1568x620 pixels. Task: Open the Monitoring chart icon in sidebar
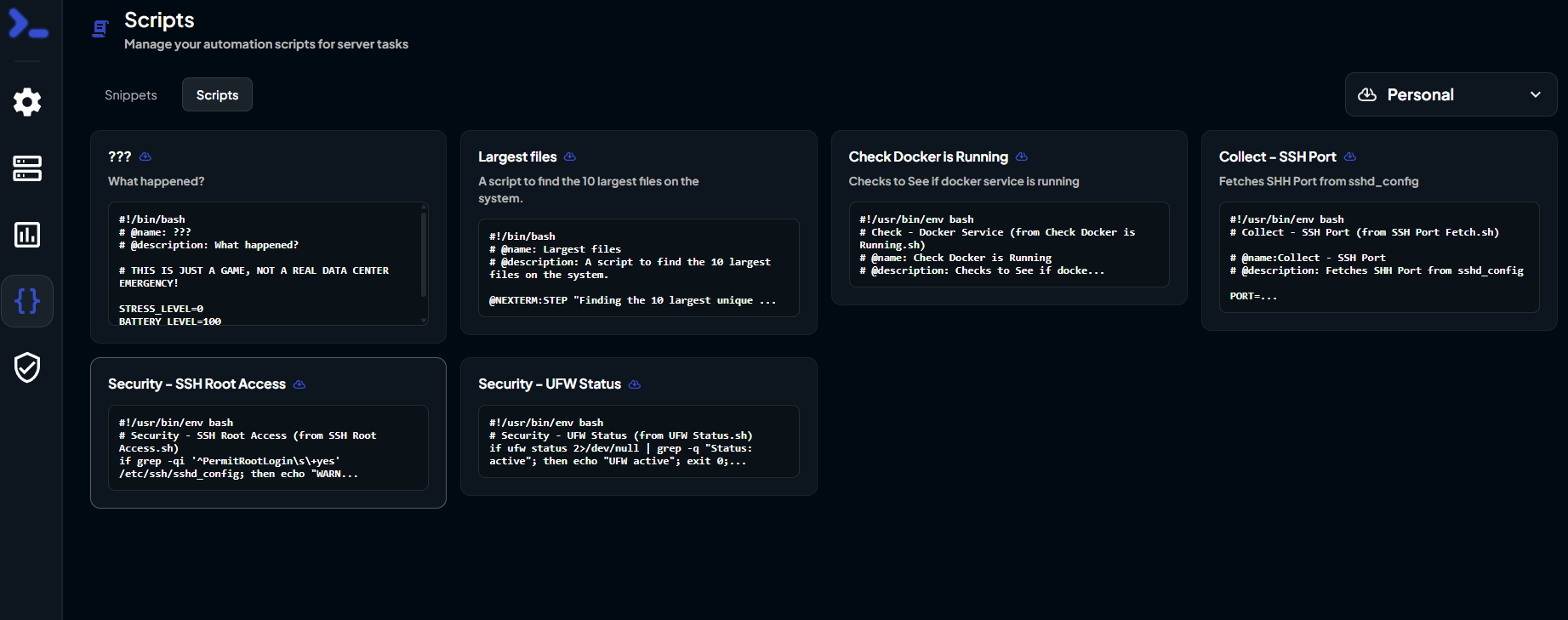[x=27, y=235]
